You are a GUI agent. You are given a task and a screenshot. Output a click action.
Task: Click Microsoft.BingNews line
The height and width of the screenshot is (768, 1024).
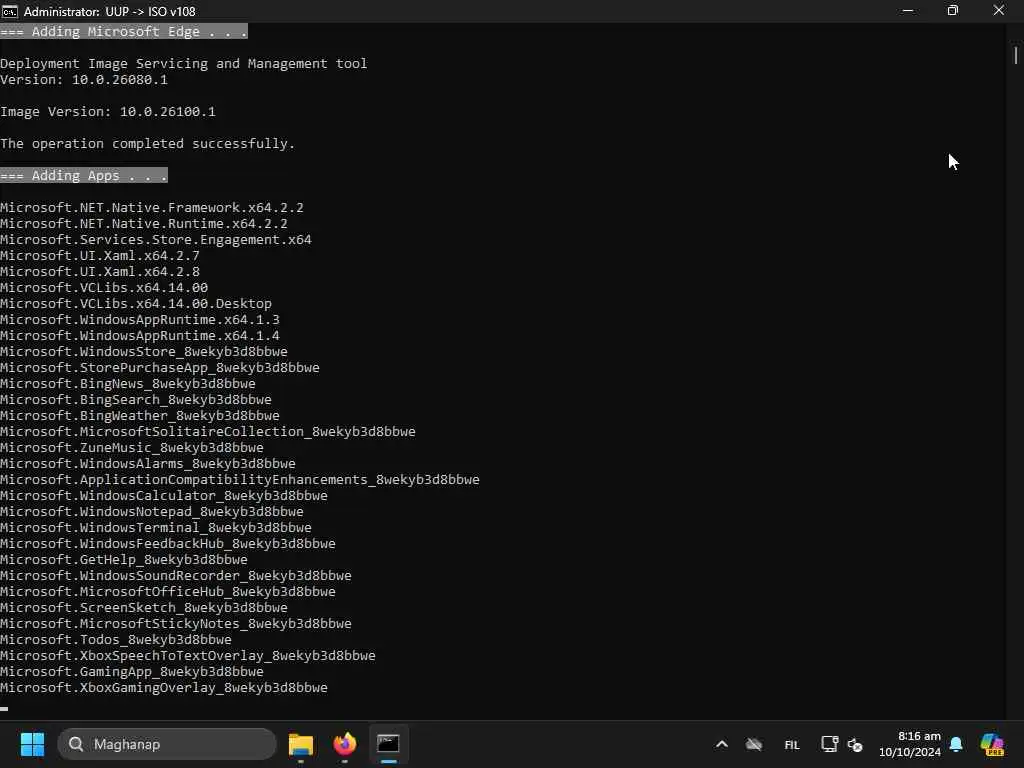[x=128, y=383]
